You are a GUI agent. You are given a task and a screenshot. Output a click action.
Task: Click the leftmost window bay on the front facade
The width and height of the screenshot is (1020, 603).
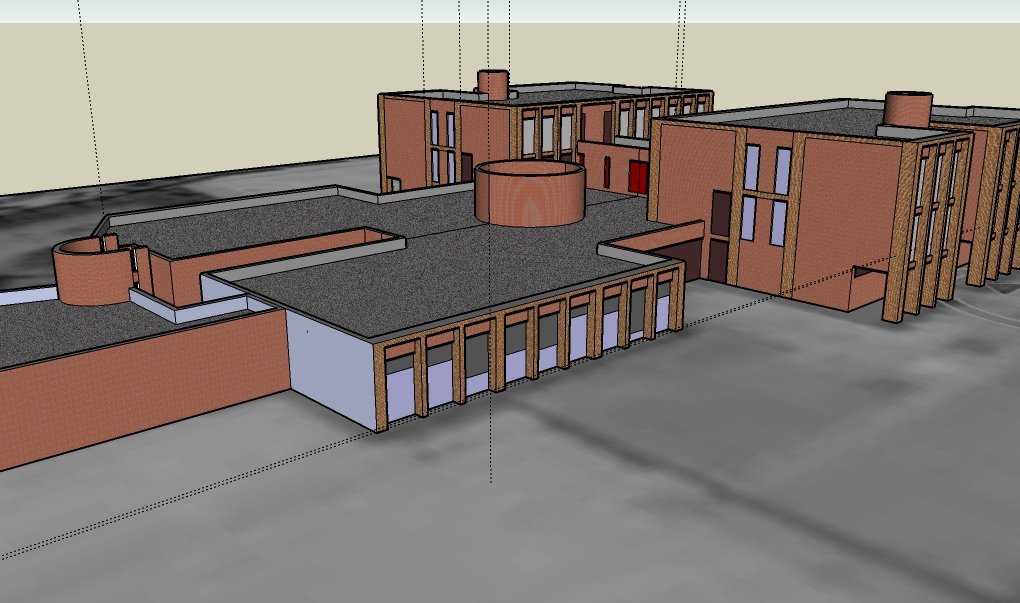[400, 382]
